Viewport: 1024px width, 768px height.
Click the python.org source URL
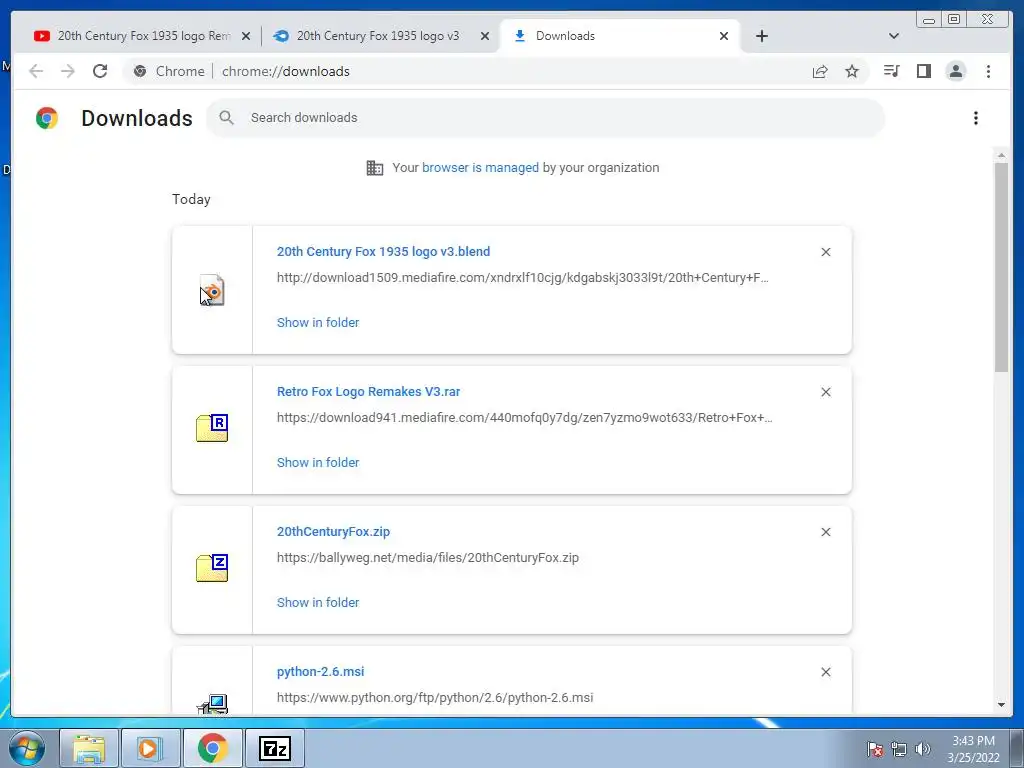(435, 697)
